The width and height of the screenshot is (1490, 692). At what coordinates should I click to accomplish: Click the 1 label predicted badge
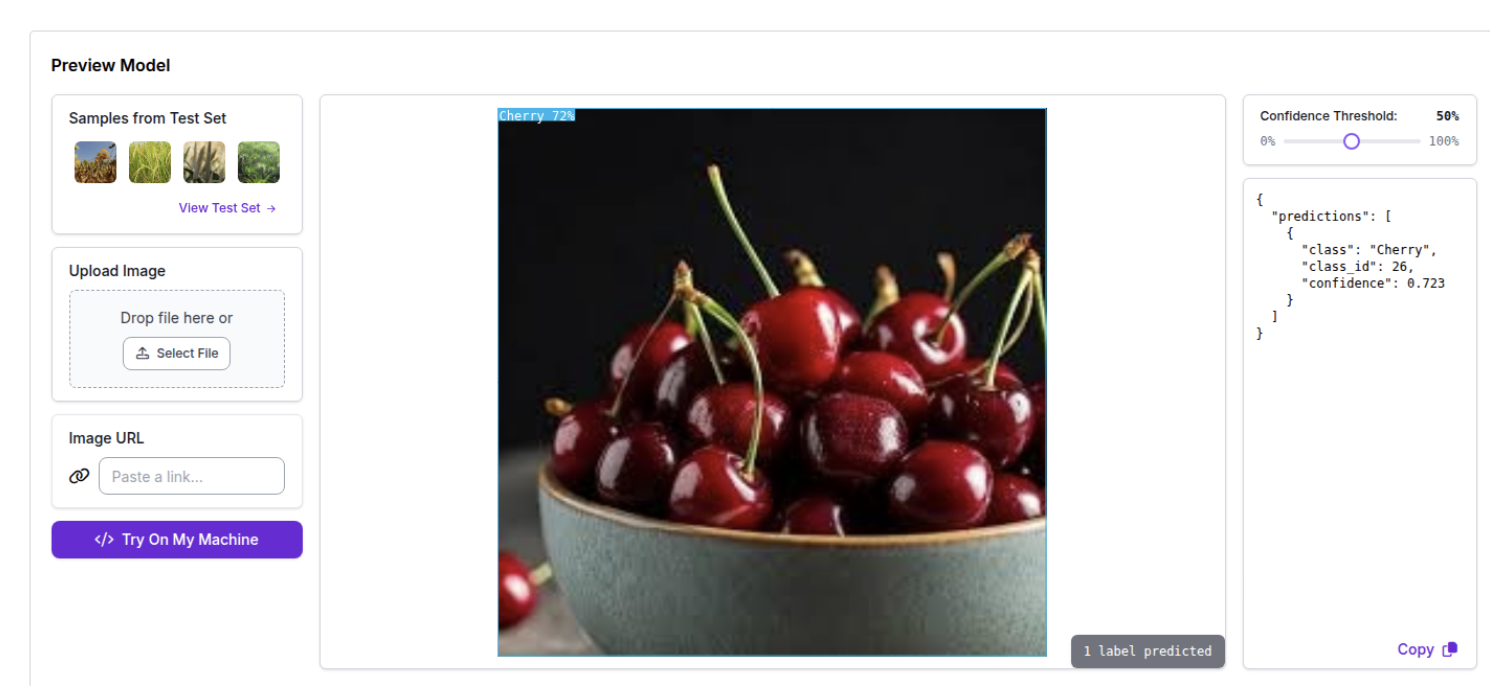coord(1148,651)
